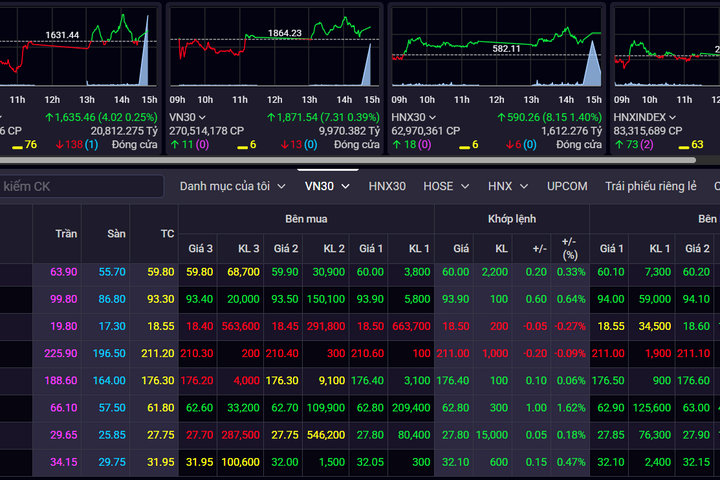Click the +/- (%) column header
This screenshot has height=480, width=720.
[568, 247]
